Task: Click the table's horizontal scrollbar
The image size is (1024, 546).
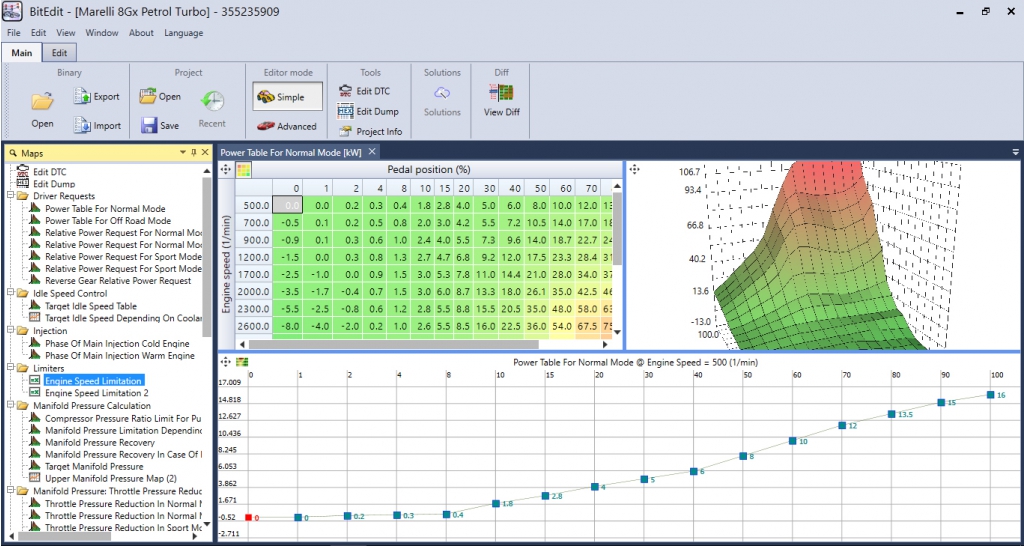Action: click(393, 344)
